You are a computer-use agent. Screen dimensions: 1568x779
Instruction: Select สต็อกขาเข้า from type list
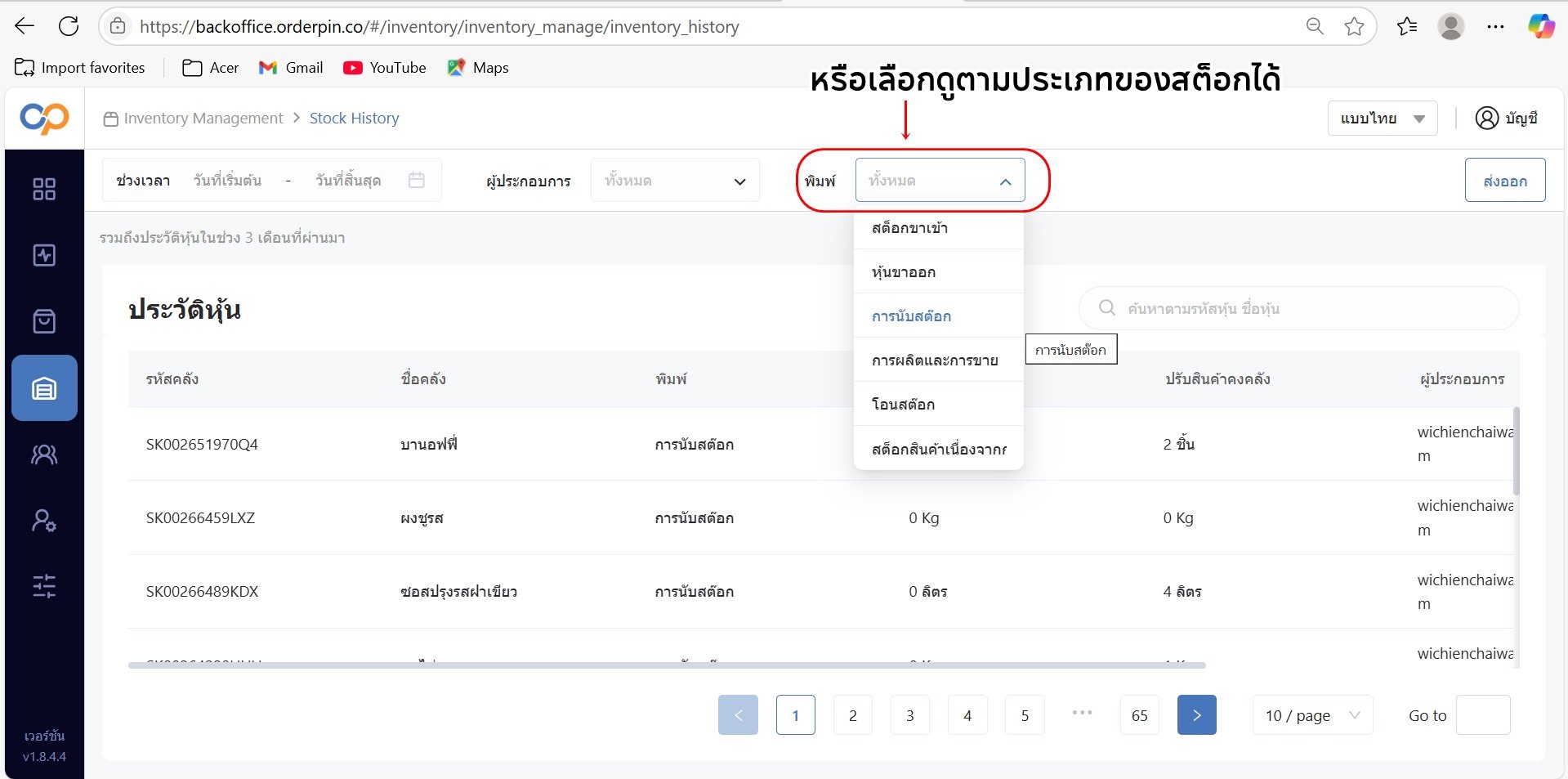[x=938, y=228]
